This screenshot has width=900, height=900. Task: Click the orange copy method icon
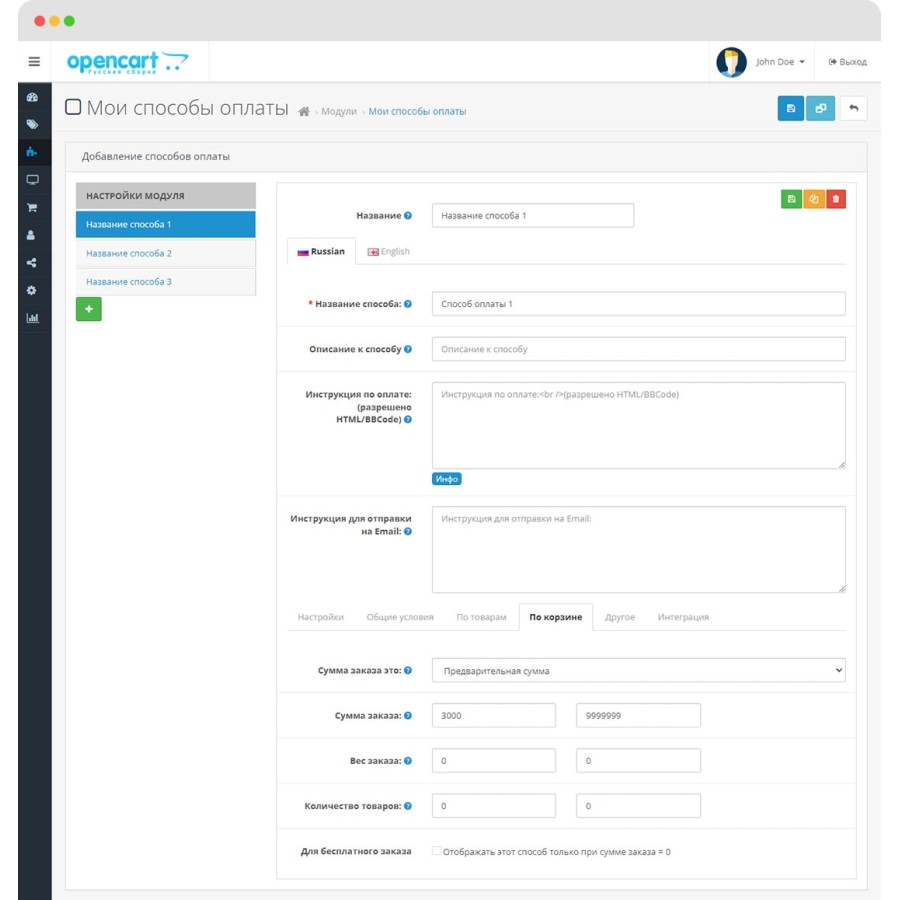click(x=814, y=199)
